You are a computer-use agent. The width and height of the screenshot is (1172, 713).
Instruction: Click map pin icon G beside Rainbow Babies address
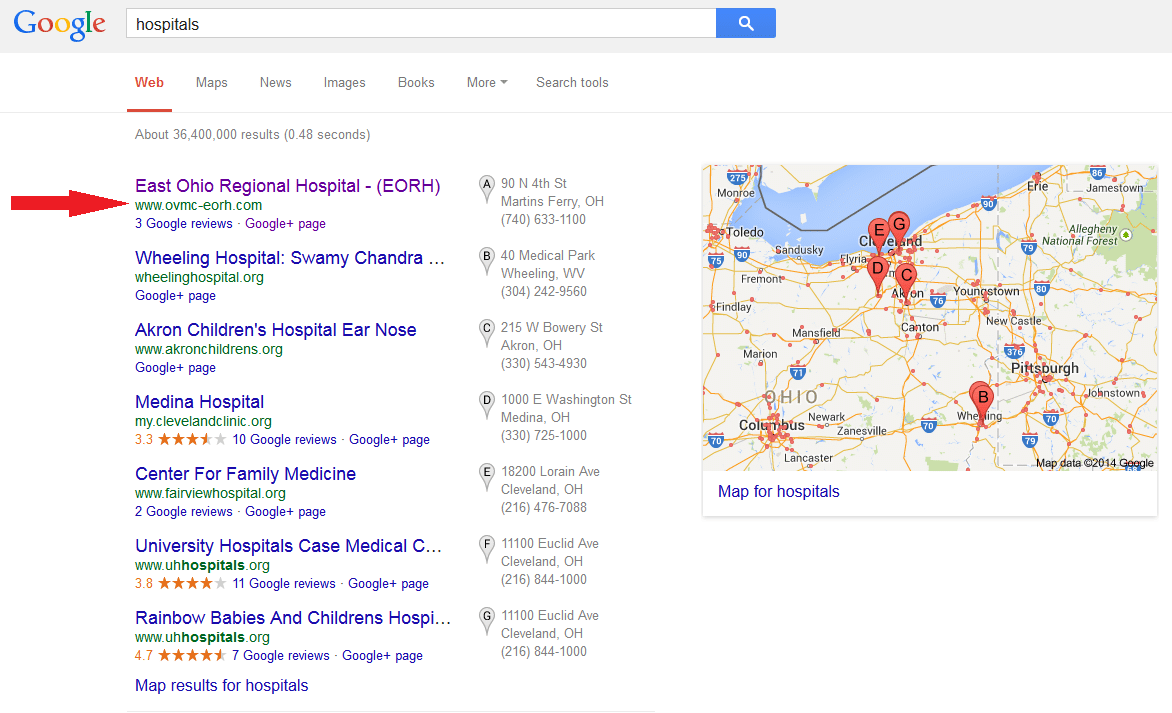[x=487, y=621]
